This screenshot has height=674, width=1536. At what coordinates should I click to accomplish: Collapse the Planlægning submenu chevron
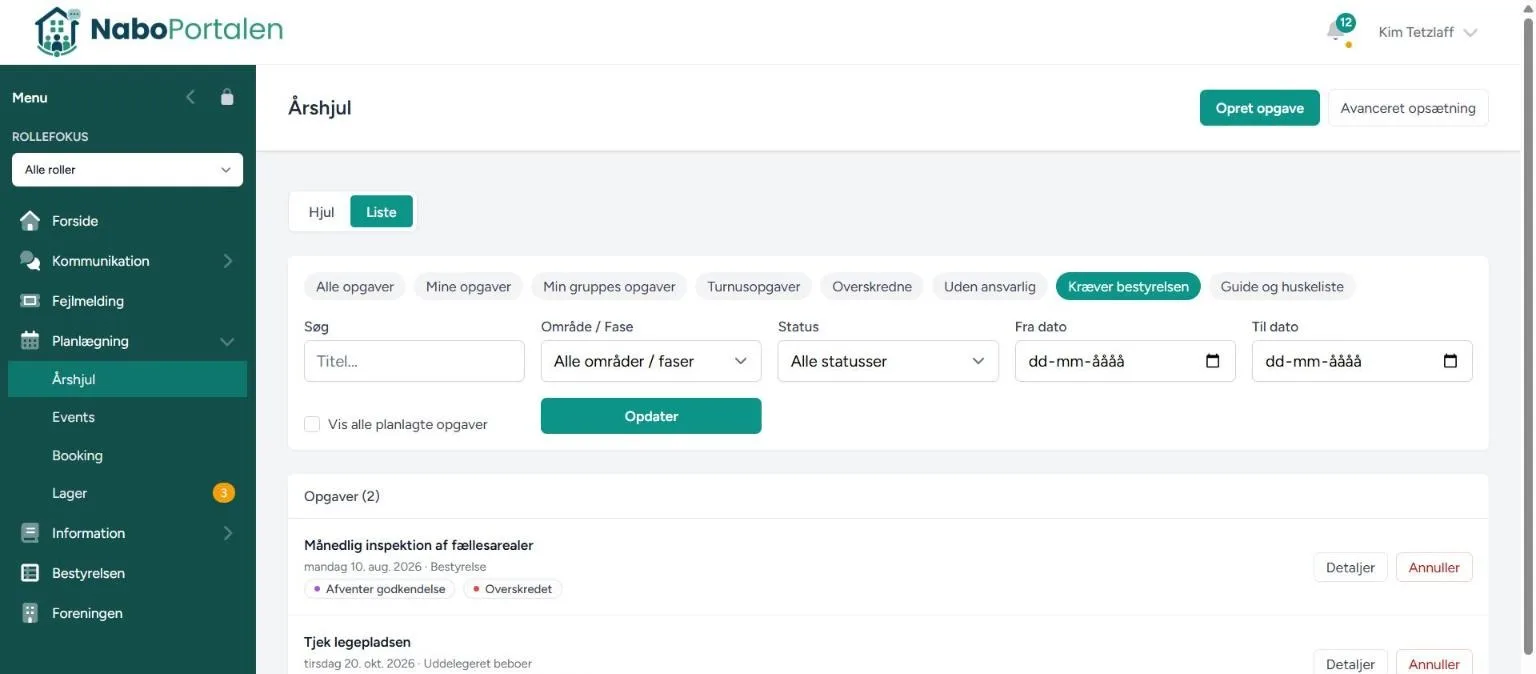(x=227, y=341)
